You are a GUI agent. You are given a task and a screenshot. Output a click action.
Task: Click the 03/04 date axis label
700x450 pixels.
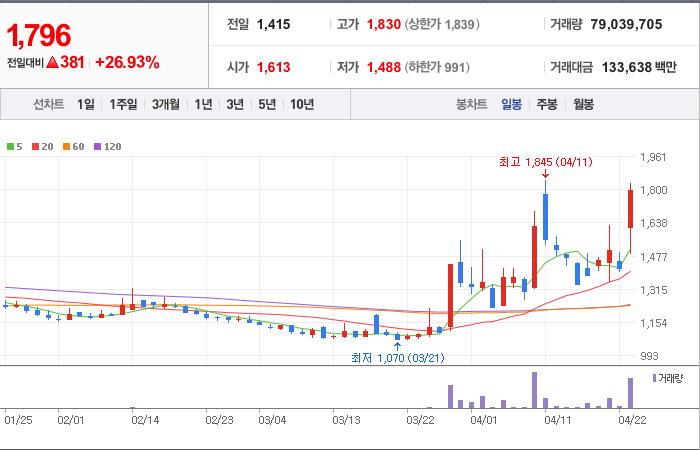[272, 420]
